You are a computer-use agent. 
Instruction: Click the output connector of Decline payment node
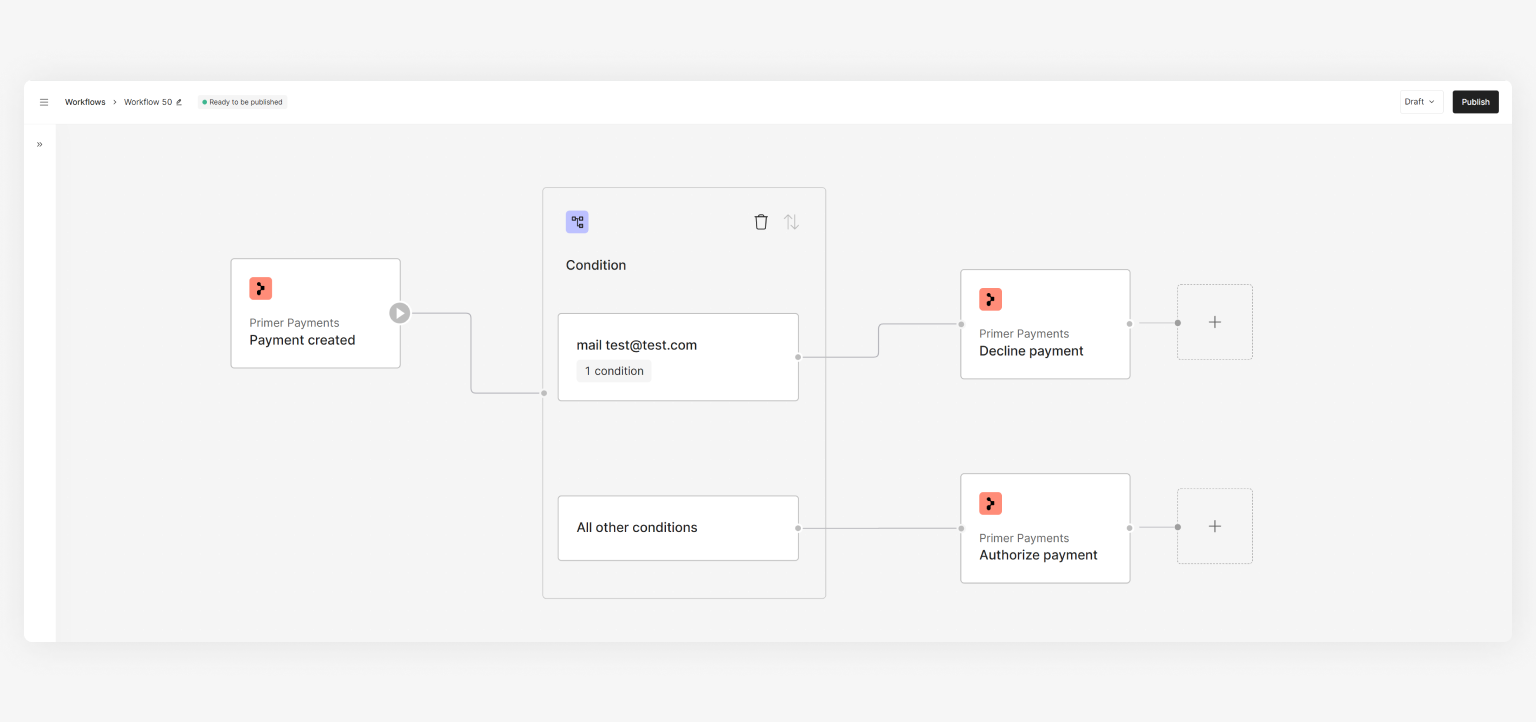pyautogui.click(x=1130, y=324)
